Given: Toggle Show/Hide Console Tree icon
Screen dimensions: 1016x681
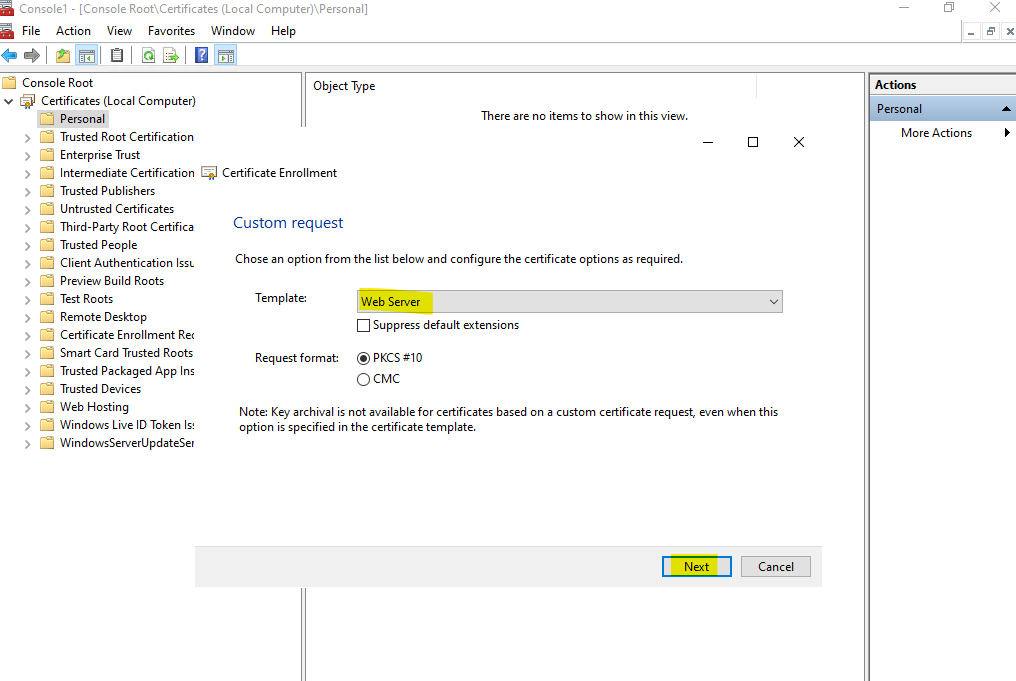Looking at the screenshot, I should coord(86,56).
